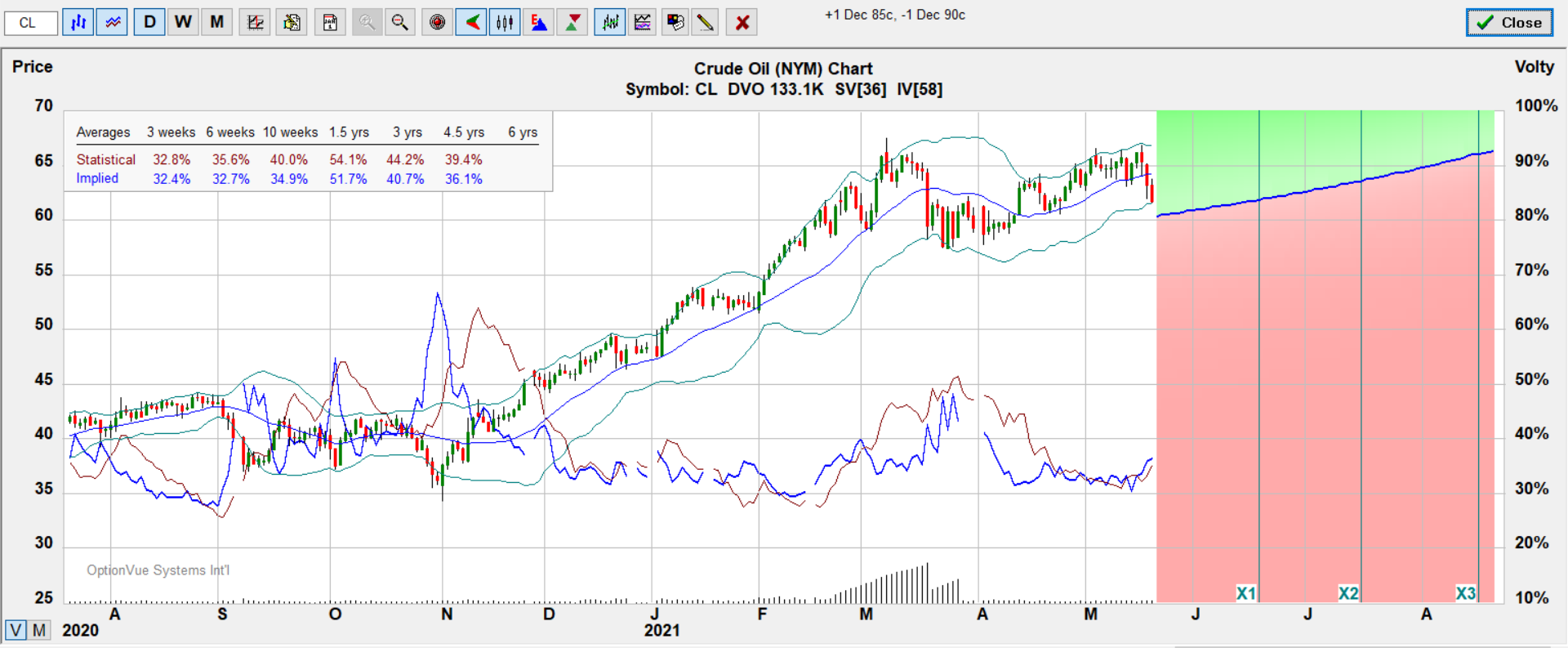The image size is (1568, 648).
Task: Click the 'Price' axis label
Action: point(33,67)
